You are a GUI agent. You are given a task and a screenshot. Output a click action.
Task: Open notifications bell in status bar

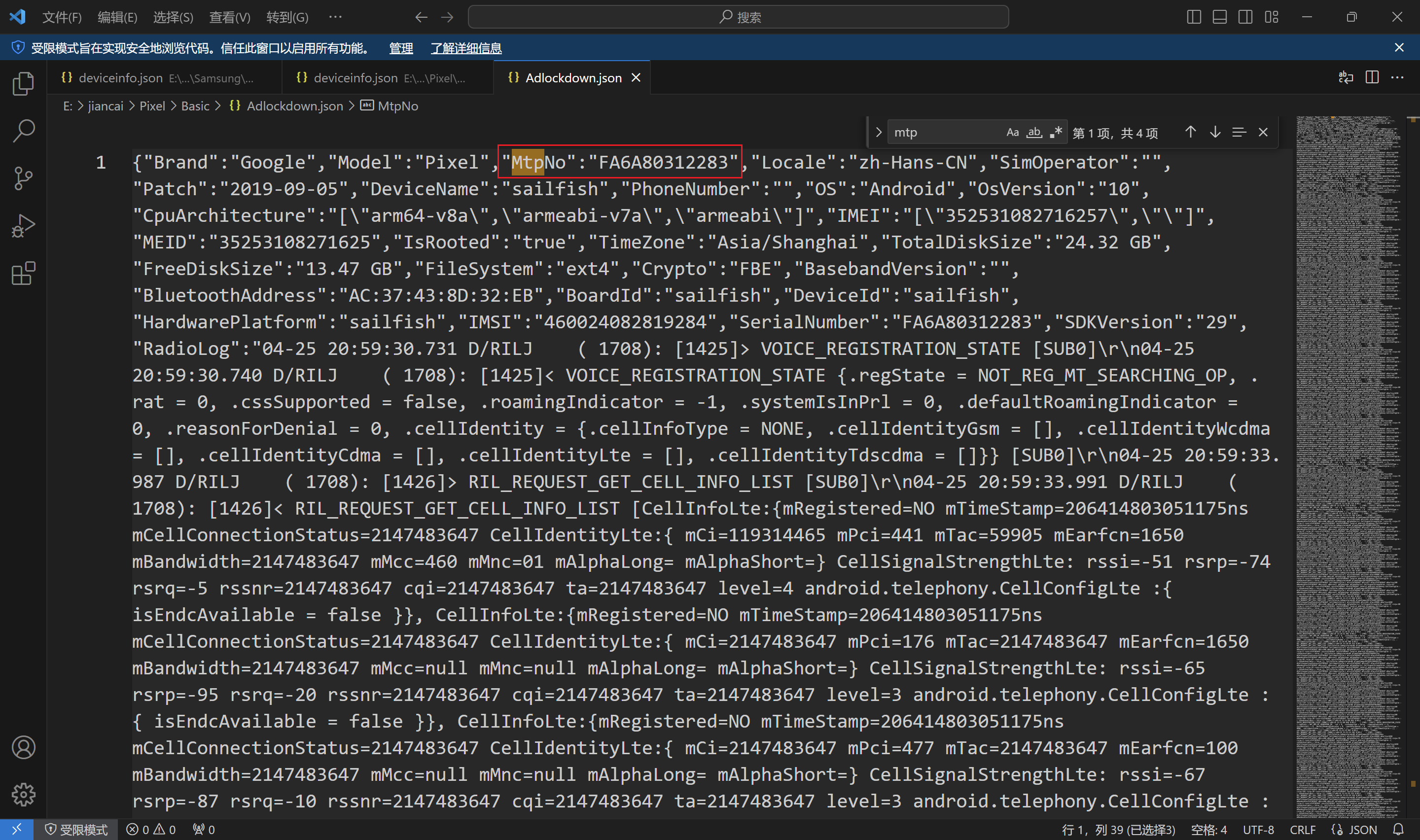click(x=1398, y=829)
